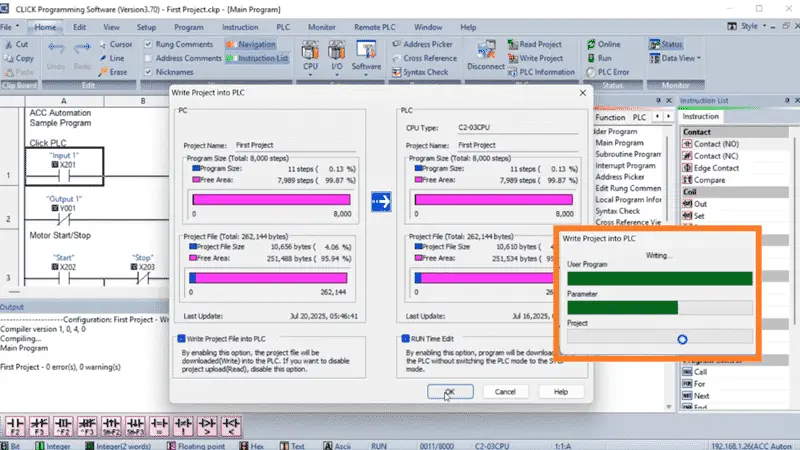
Task: Open the Remote PLC menu
Action: [x=374, y=27]
